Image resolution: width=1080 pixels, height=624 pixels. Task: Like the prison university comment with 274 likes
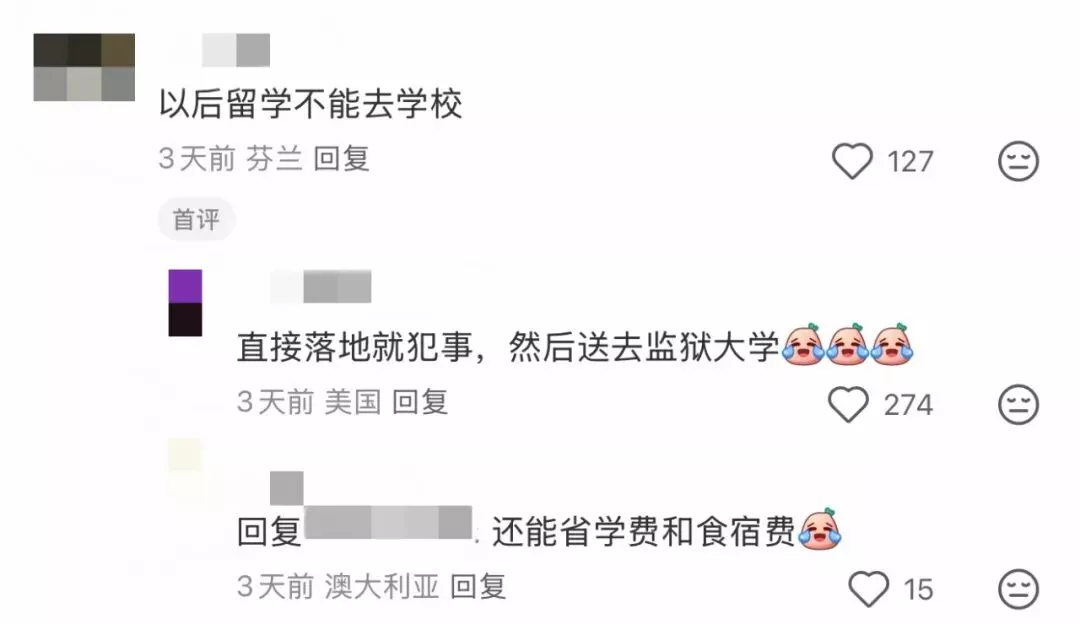click(848, 404)
